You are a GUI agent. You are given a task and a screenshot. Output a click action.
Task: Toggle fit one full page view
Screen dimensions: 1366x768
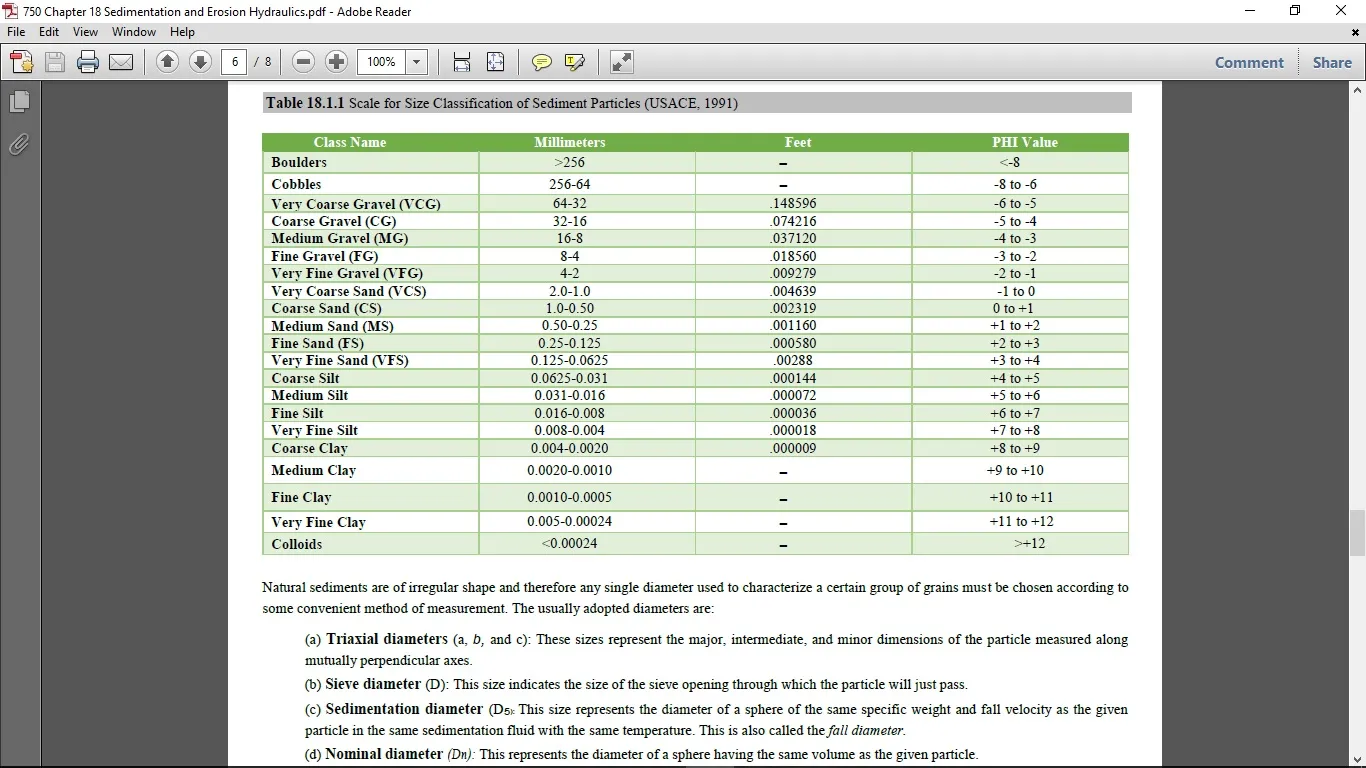[x=495, y=62]
